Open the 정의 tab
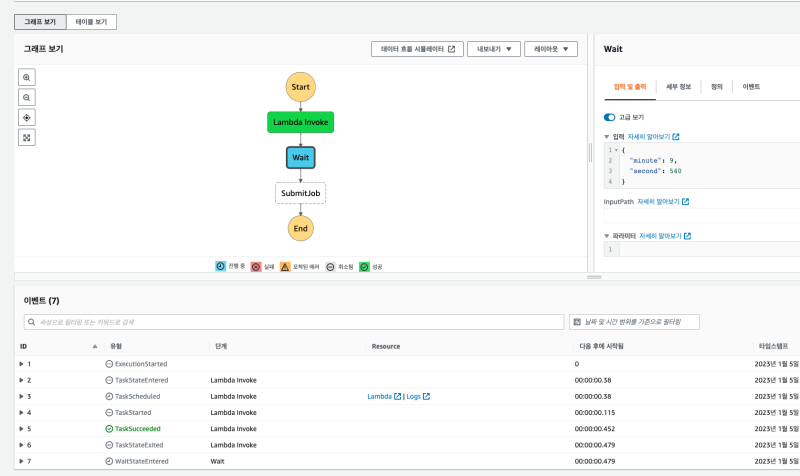This screenshot has width=800, height=476. [716, 87]
